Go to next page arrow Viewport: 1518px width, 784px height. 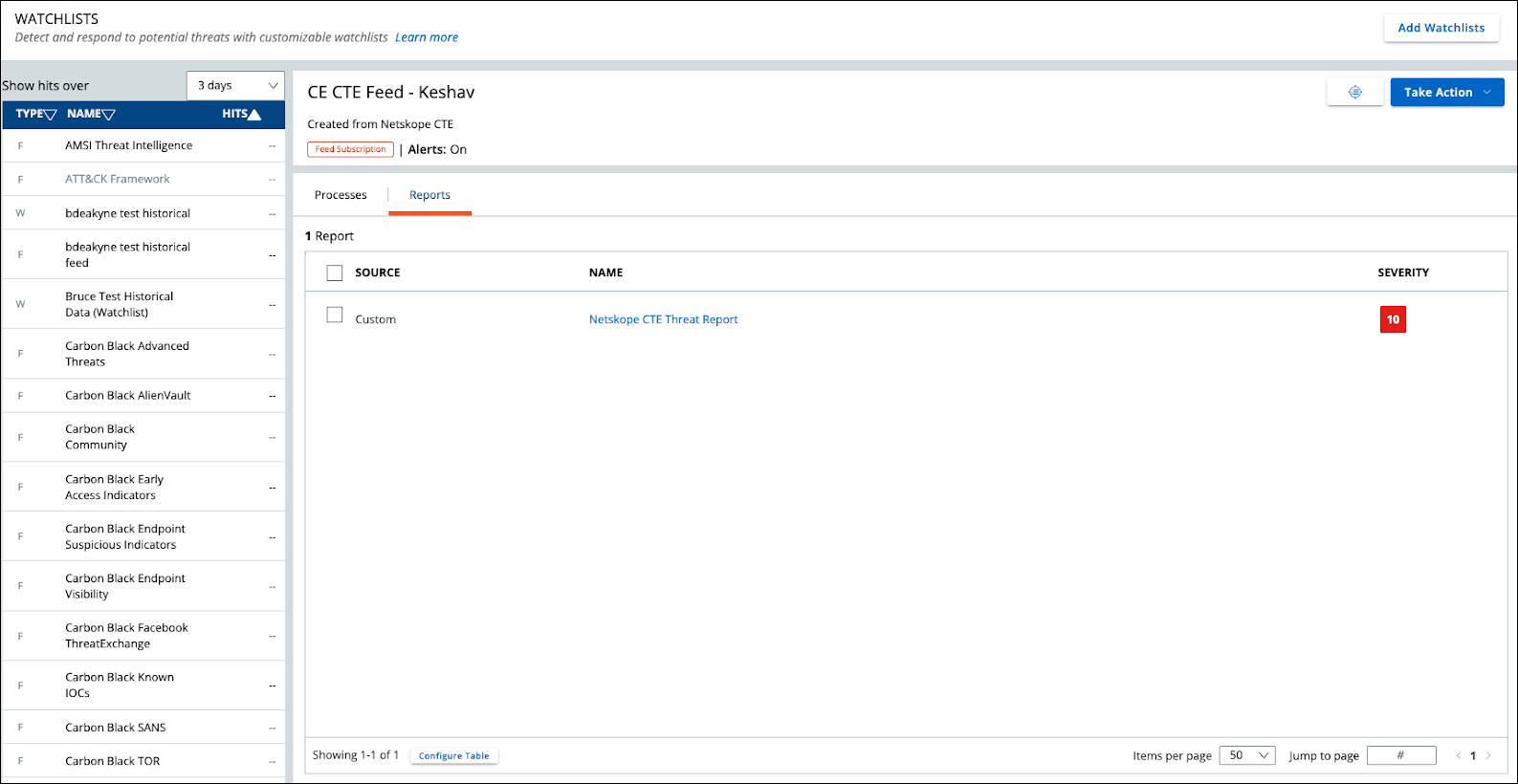pos(1488,755)
